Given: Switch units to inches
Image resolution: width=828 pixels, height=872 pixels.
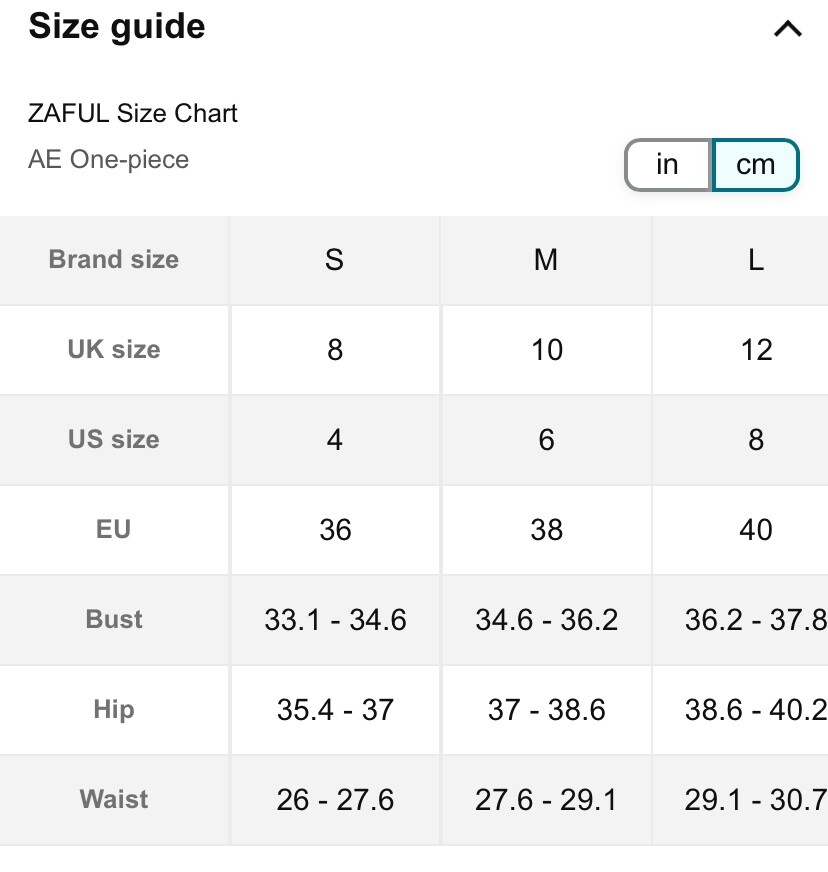Looking at the screenshot, I should (668, 165).
